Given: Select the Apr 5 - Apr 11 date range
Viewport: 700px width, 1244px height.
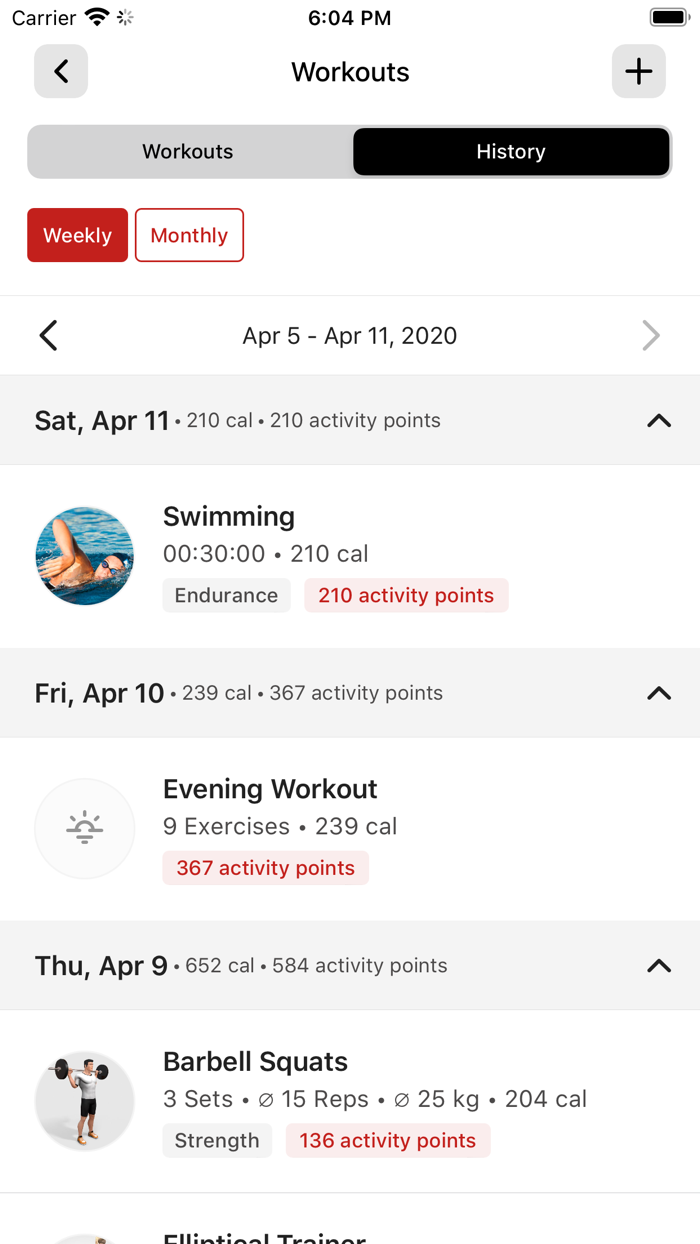Looking at the screenshot, I should point(350,335).
